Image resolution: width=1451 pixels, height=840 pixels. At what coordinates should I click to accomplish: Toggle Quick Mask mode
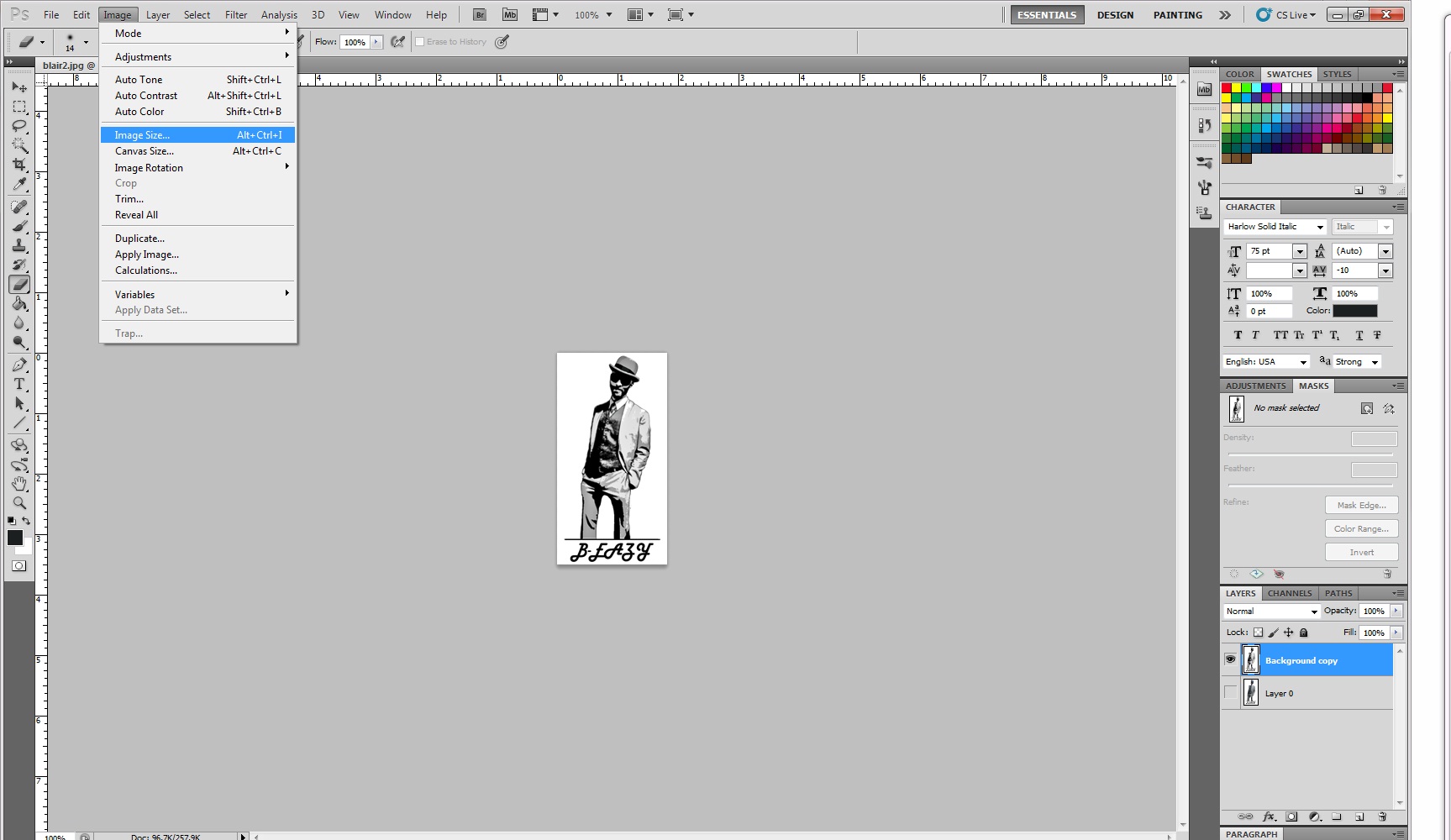click(18, 566)
